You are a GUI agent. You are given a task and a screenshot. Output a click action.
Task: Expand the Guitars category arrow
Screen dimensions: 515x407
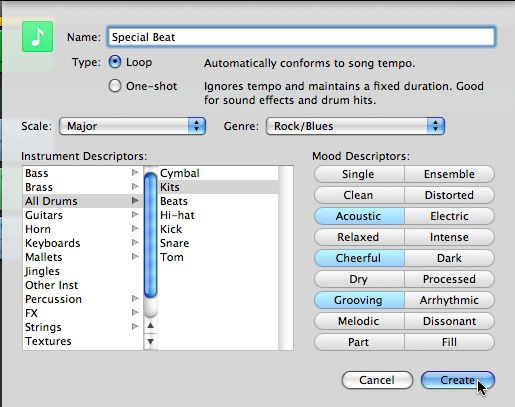tap(135, 215)
